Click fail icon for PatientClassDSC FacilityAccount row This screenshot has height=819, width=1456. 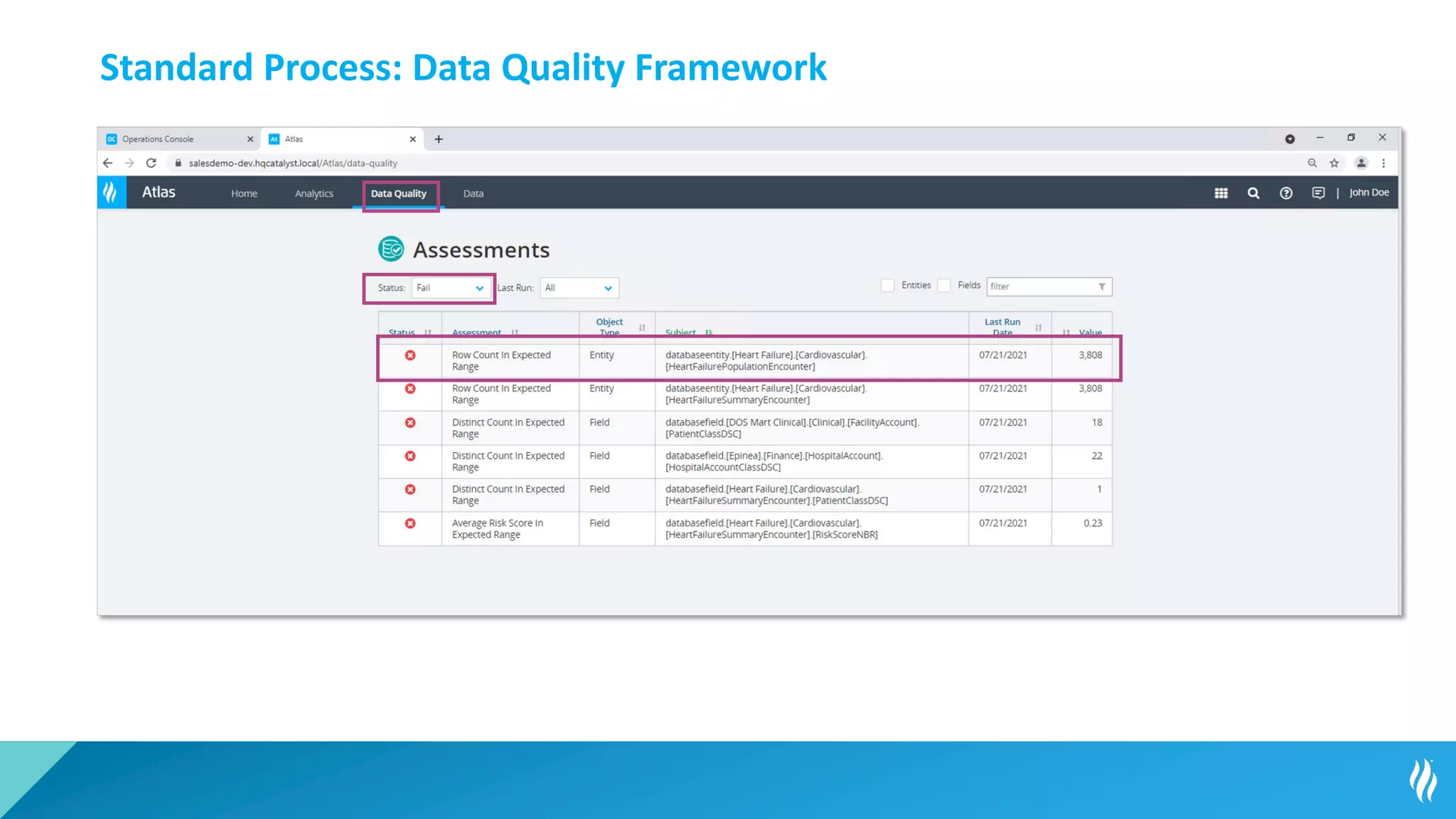coord(410,422)
